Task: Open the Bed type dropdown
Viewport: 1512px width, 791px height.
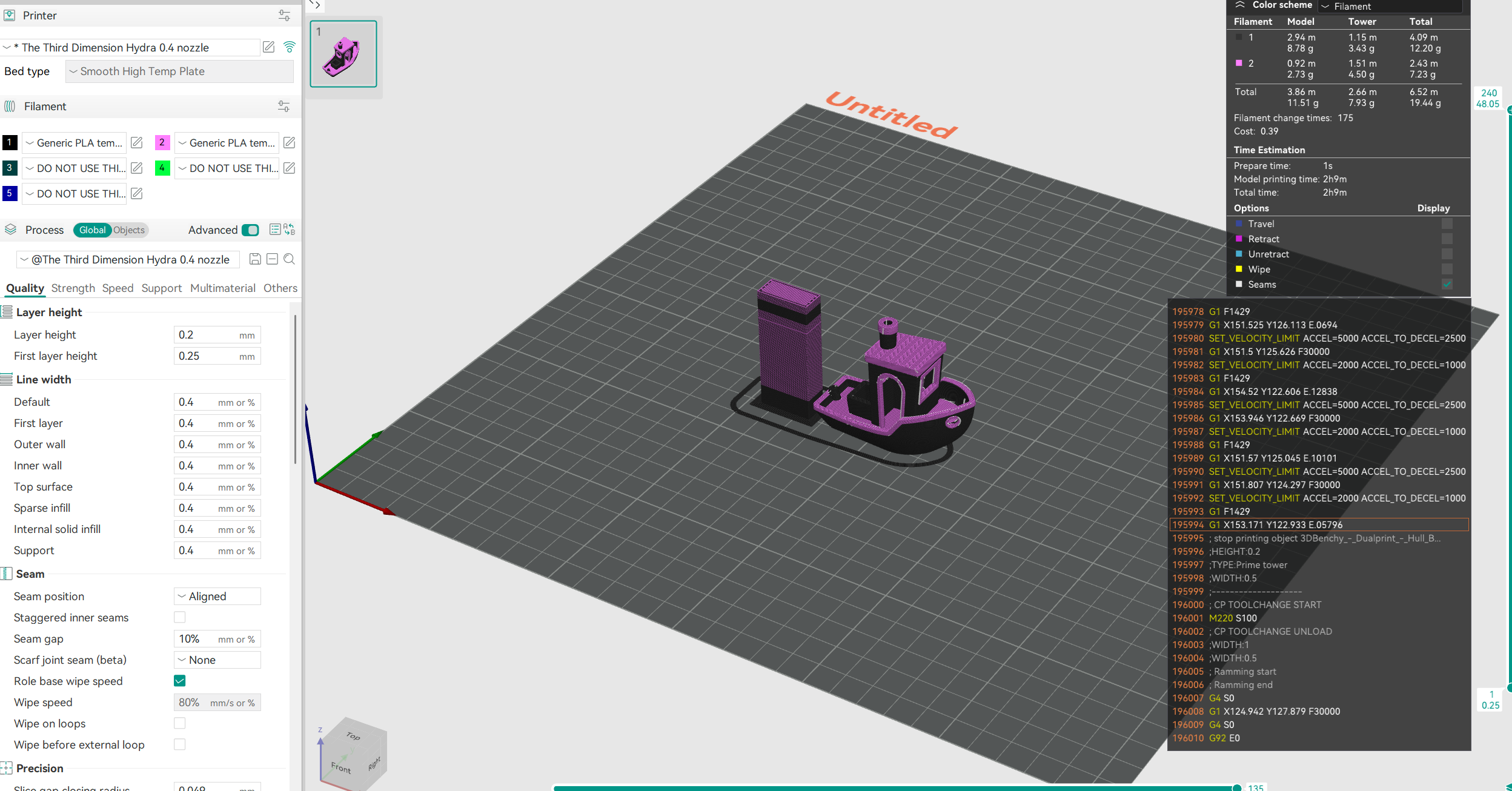Action: [x=179, y=71]
